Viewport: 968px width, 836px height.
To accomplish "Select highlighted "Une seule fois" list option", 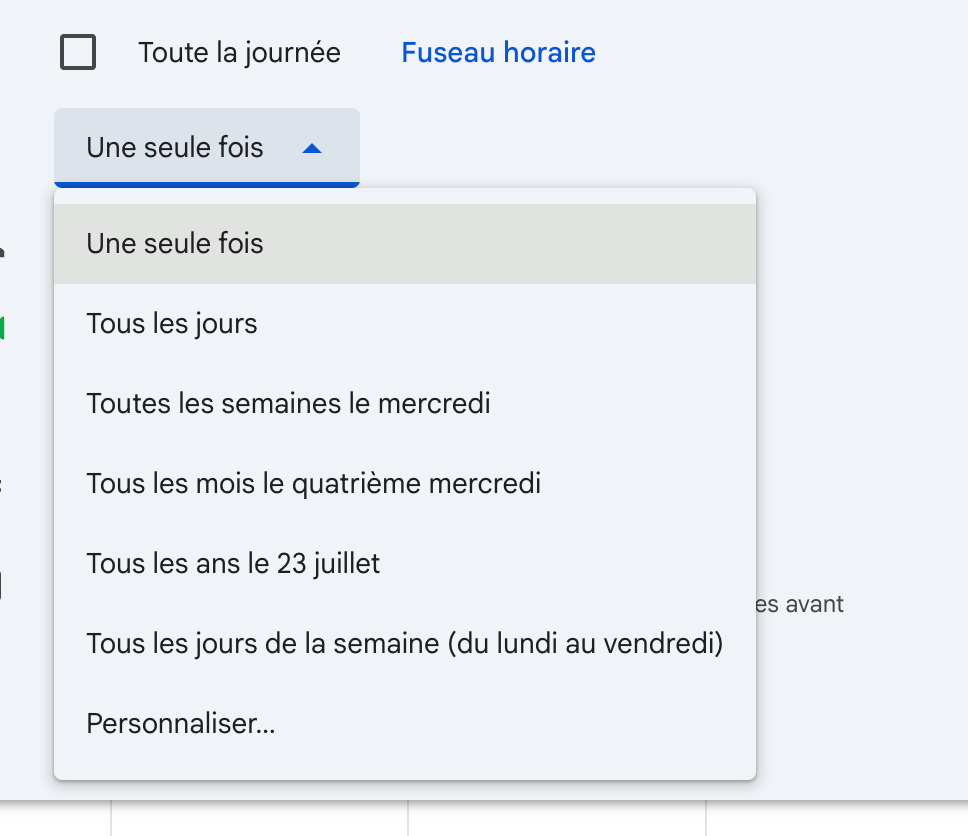I will 175,243.
